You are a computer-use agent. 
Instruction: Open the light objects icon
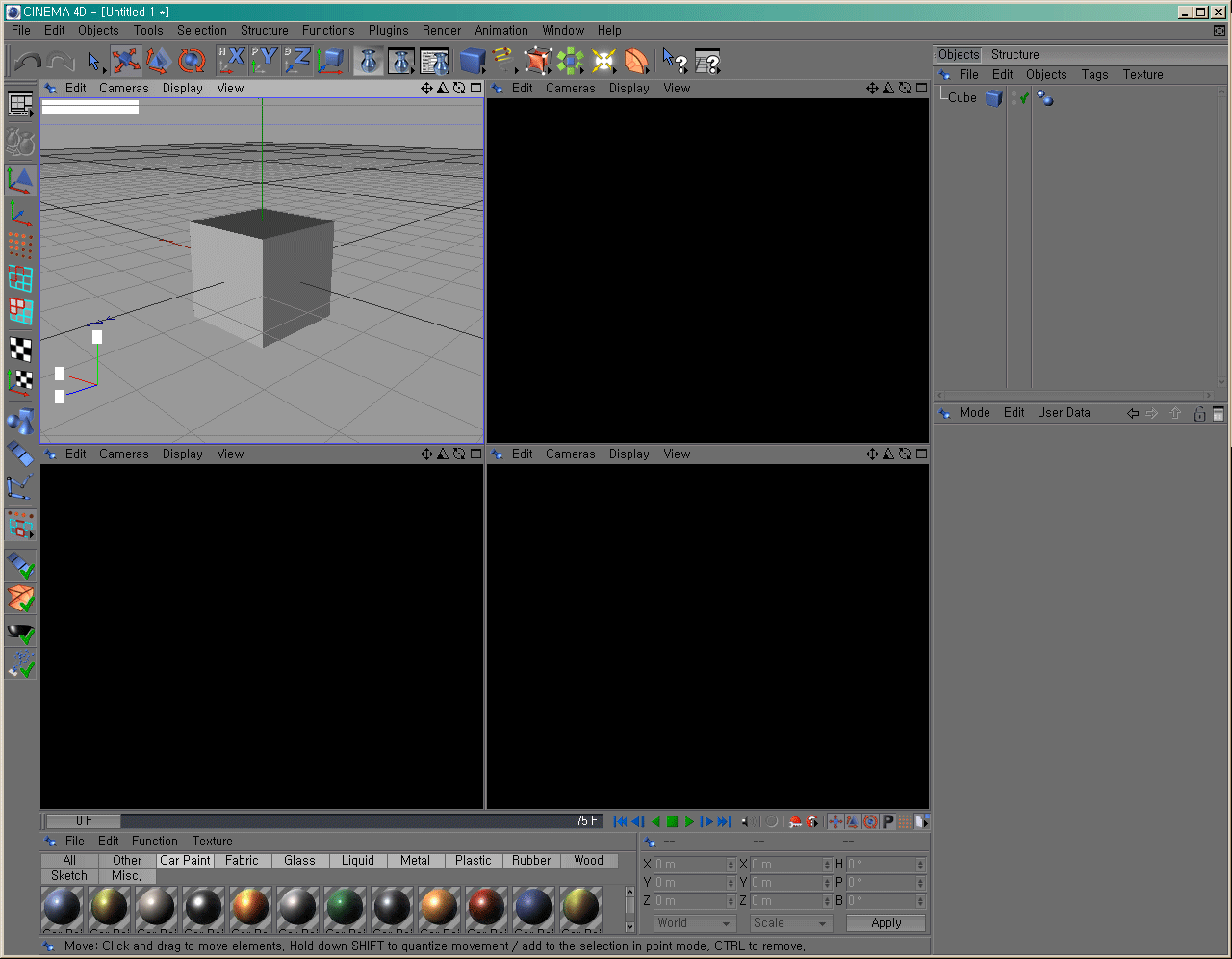(x=603, y=62)
